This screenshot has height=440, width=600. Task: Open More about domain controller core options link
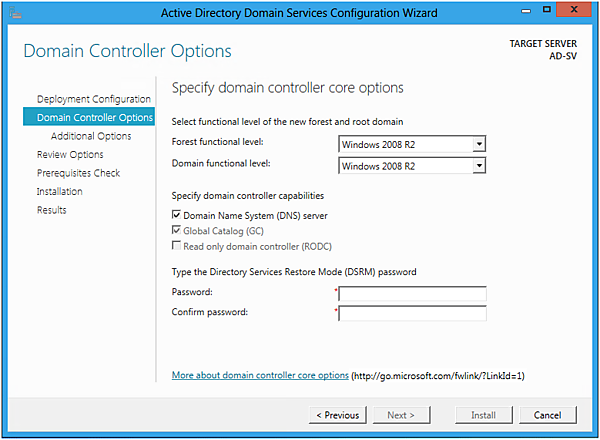point(260,375)
